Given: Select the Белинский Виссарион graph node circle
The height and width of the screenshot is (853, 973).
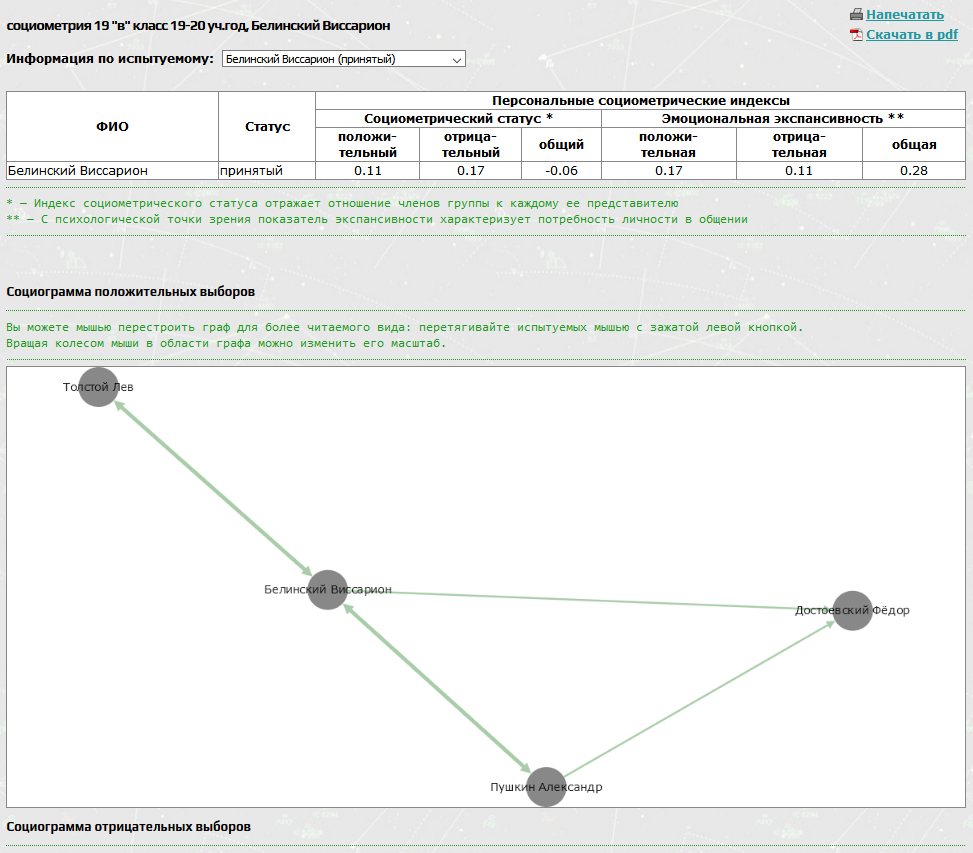Looking at the screenshot, I should tap(327, 590).
